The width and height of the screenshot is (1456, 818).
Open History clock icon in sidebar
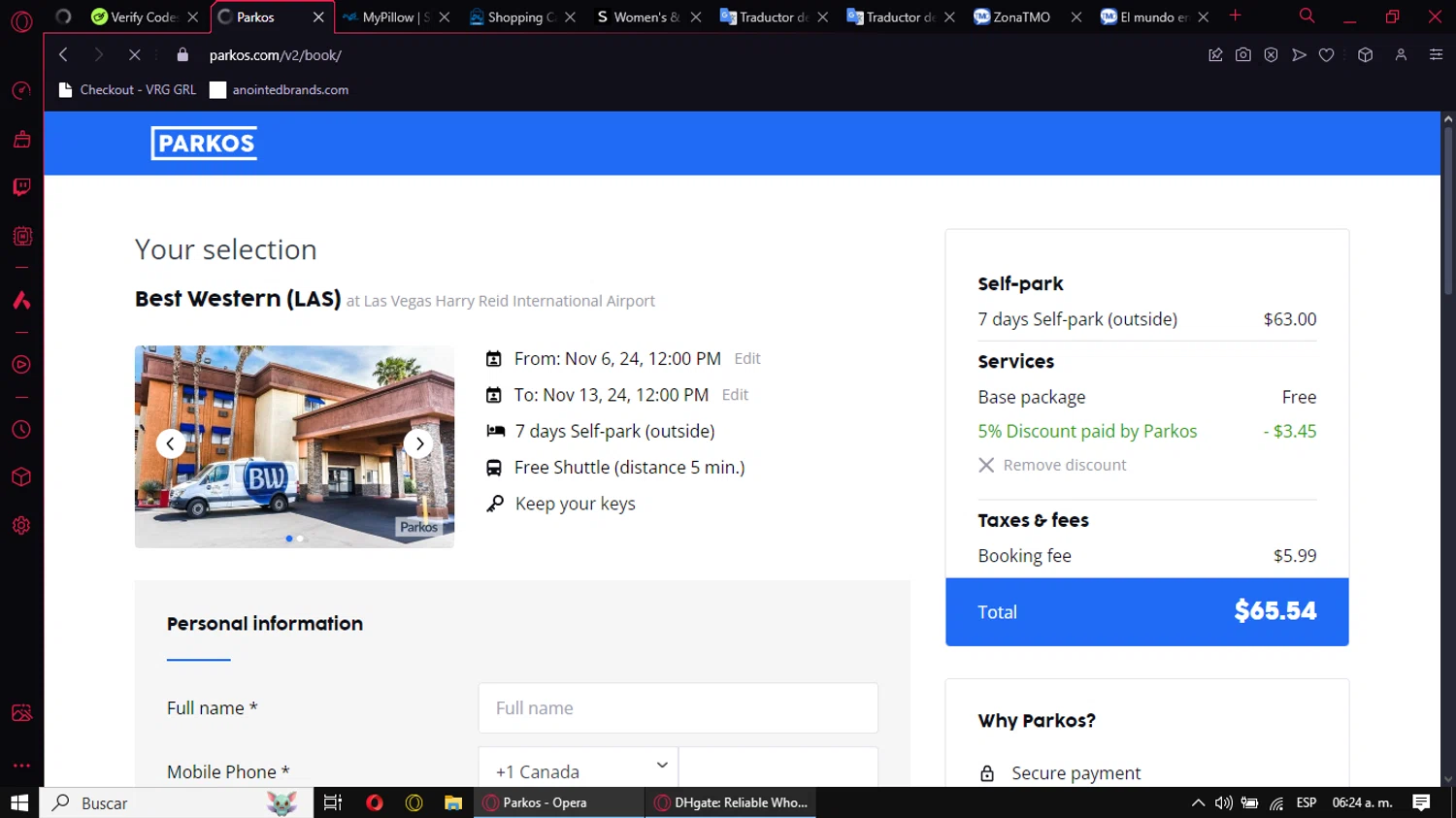21,430
